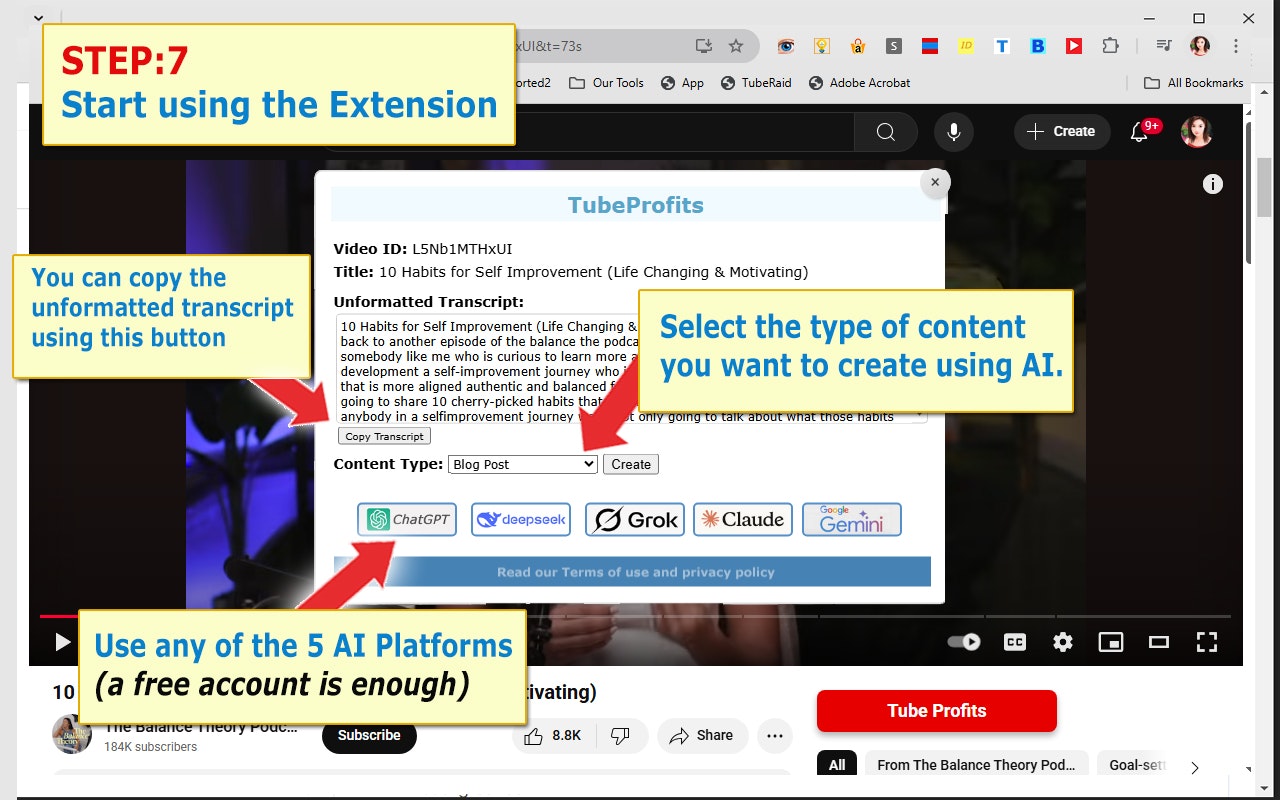1280x800 pixels.
Task: Toggle the autoplay switch
Action: click(x=964, y=642)
